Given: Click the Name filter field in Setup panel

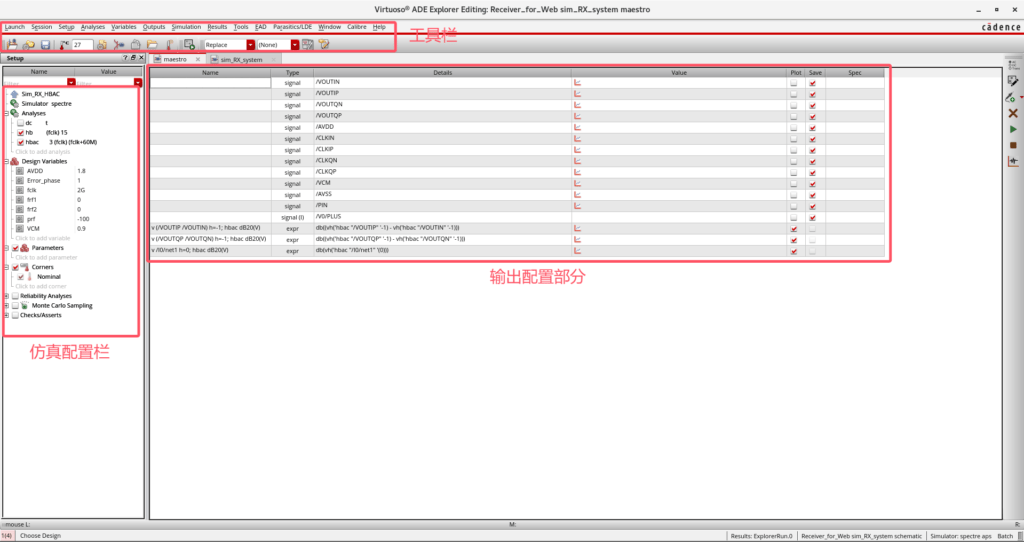Looking at the screenshot, I should pyautogui.click(x=35, y=83).
